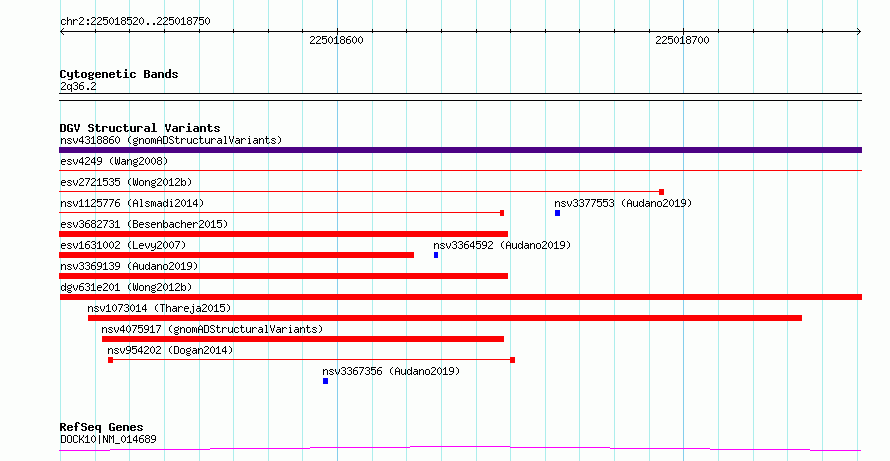Select the esv4249 (Wang2008) label
Screen dimensions: 890x461
tap(114, 161)
